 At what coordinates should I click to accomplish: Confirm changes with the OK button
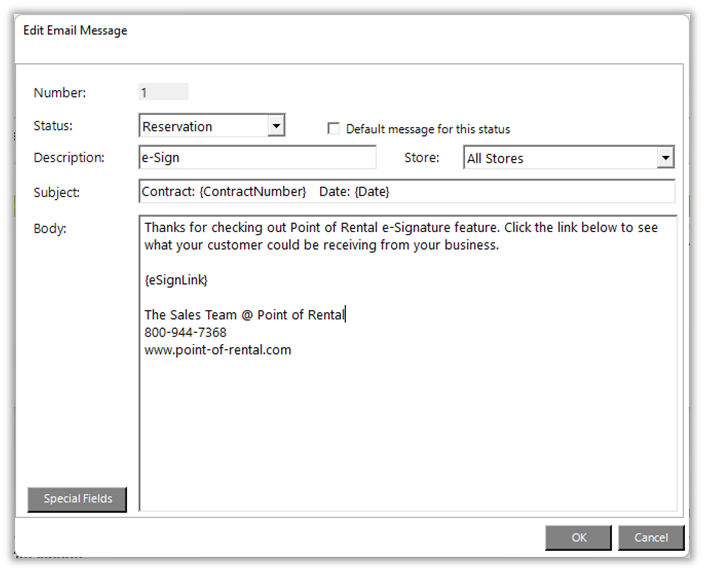(578, 537)
